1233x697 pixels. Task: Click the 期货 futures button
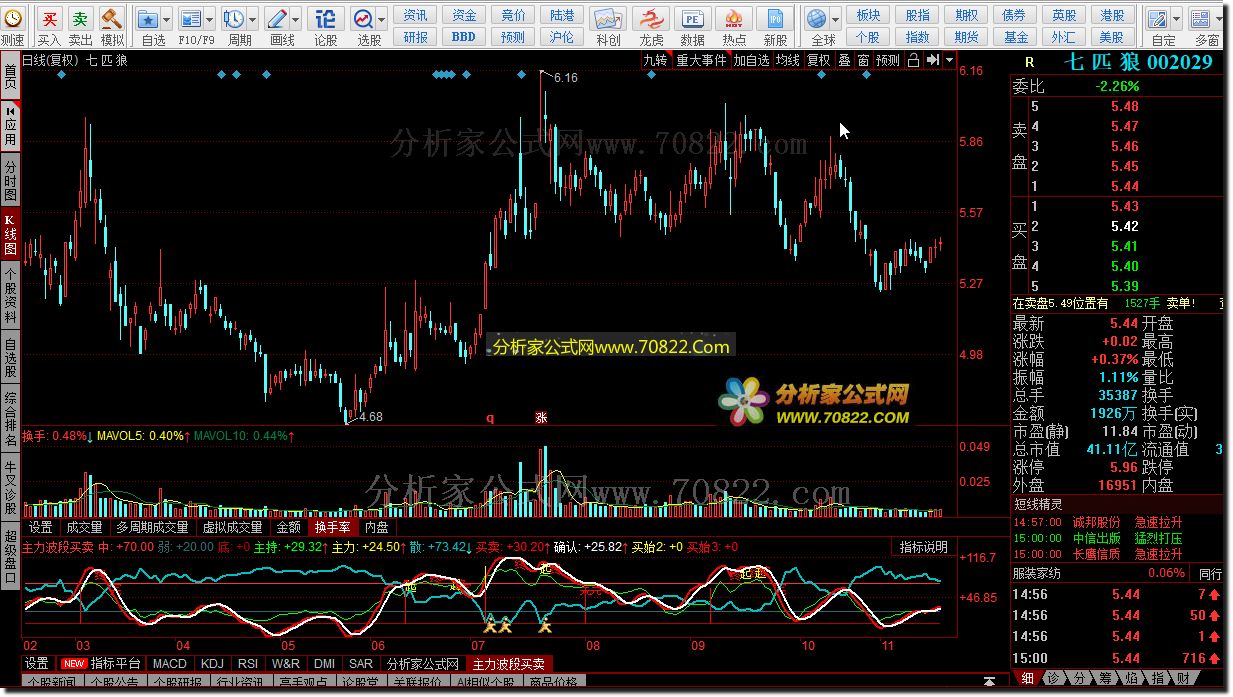pyautogui.click(x=966, y=37)
